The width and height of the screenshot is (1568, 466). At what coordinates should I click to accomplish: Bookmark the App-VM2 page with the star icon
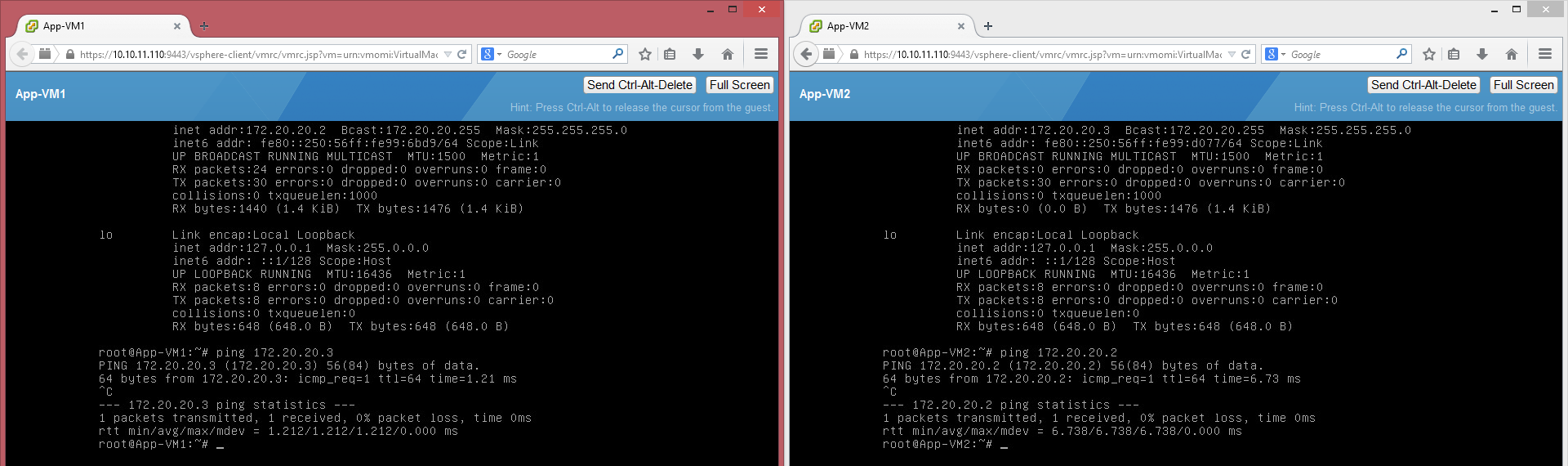click(1428, 54)
